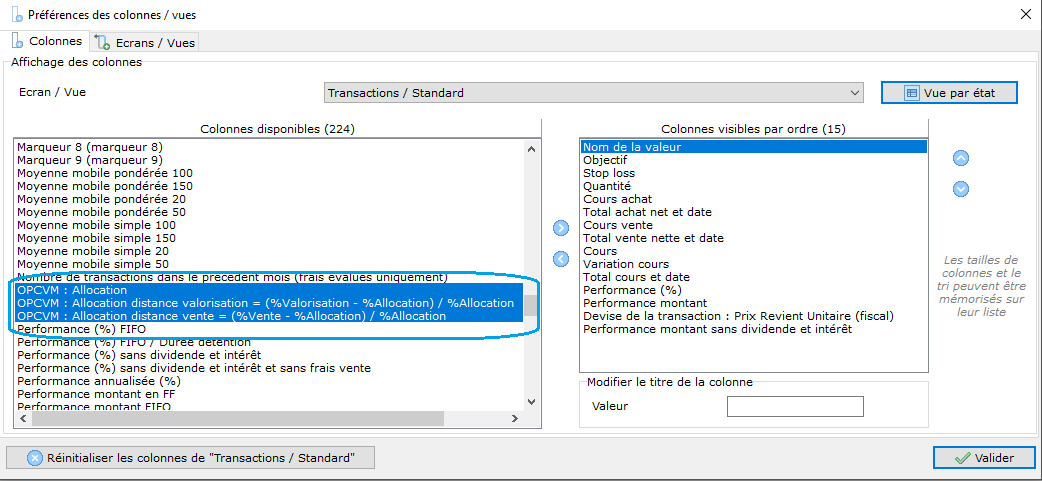Select 'Moyenne mobile simple 150'
The image size is (1042, 481).
click(x=269, y=238)
